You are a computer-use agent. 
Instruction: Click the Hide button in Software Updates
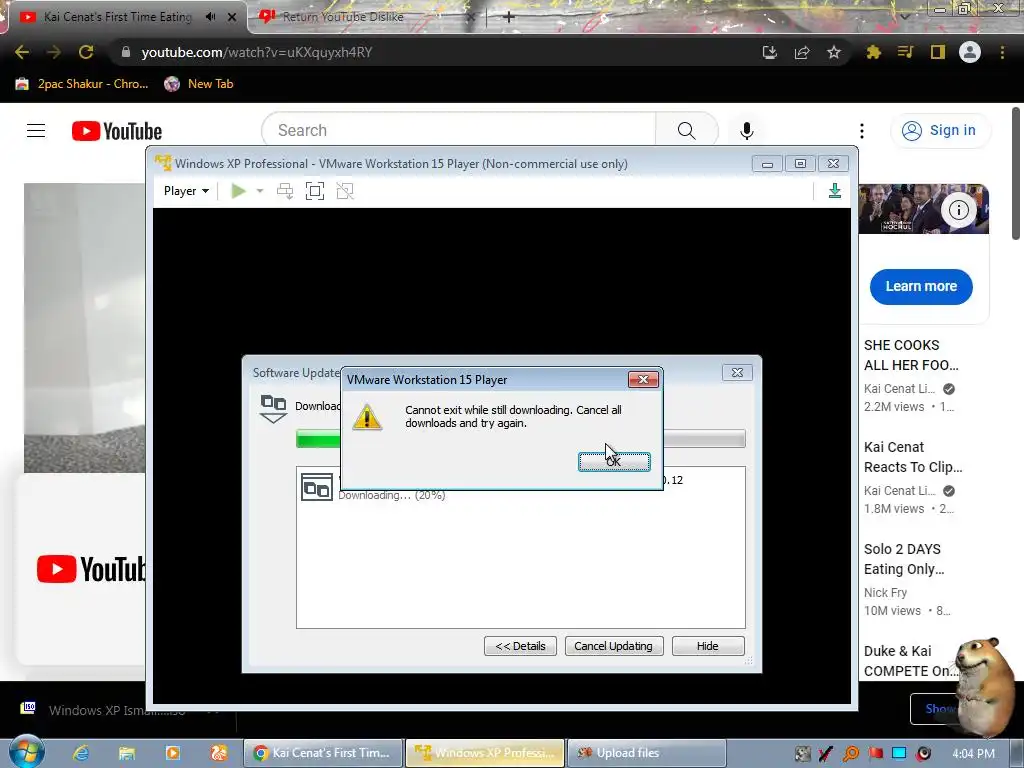[707, 646]
